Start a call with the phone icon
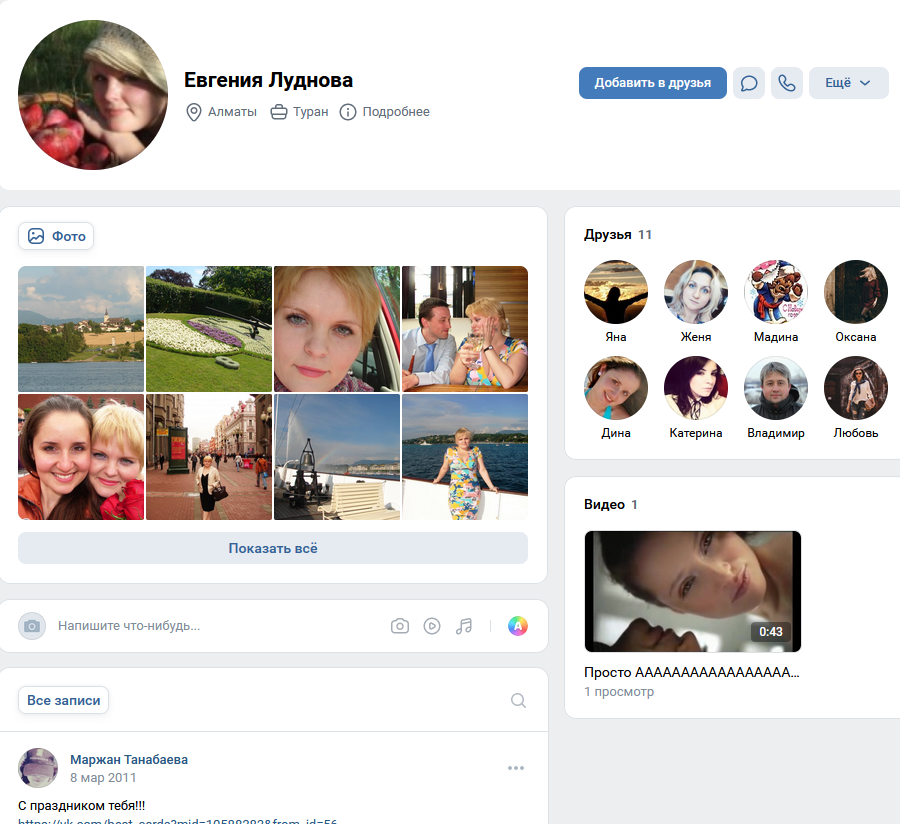900x824 pixels. (x=786, y=83)
